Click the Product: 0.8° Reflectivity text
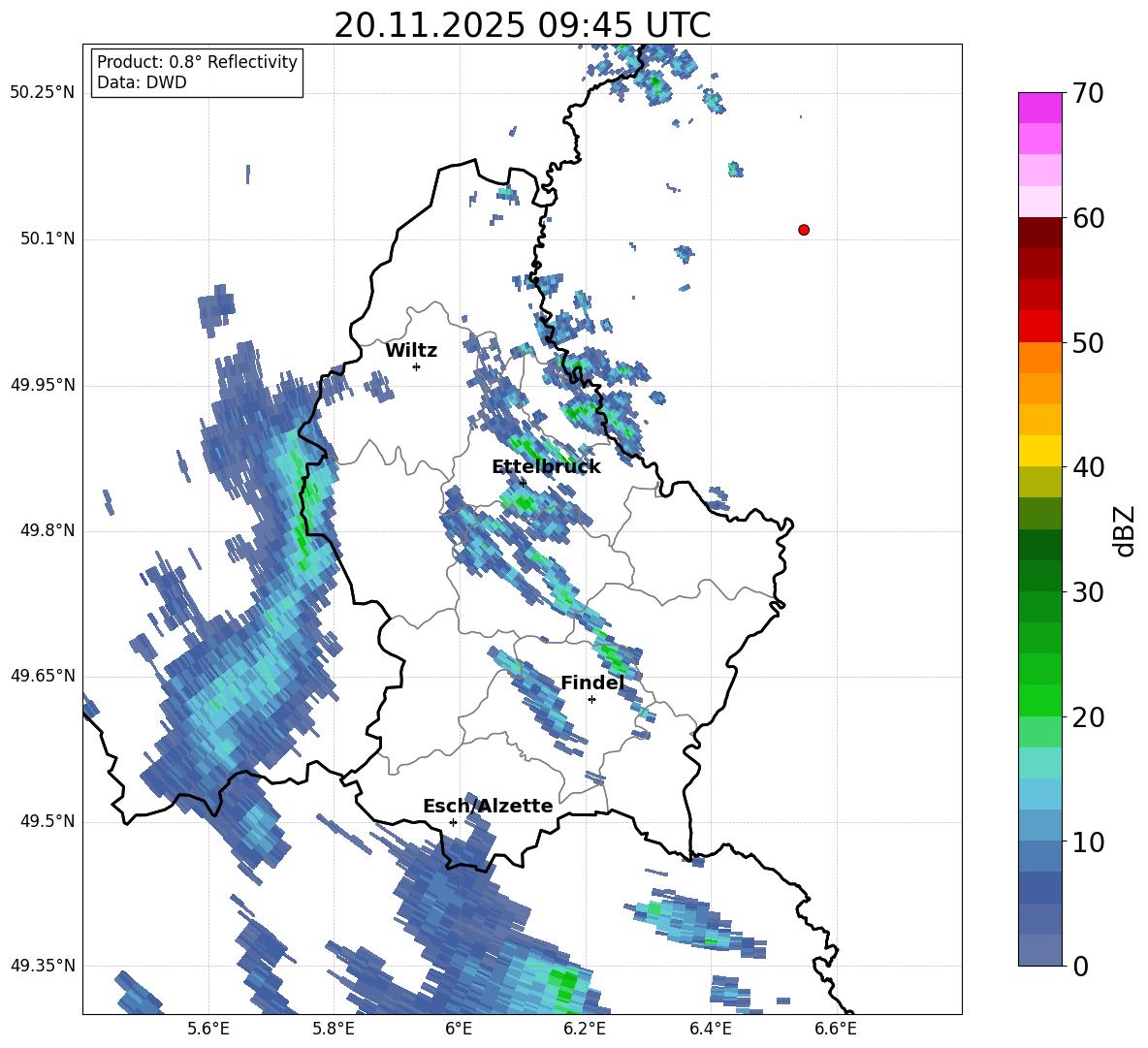 pos(197,62)
